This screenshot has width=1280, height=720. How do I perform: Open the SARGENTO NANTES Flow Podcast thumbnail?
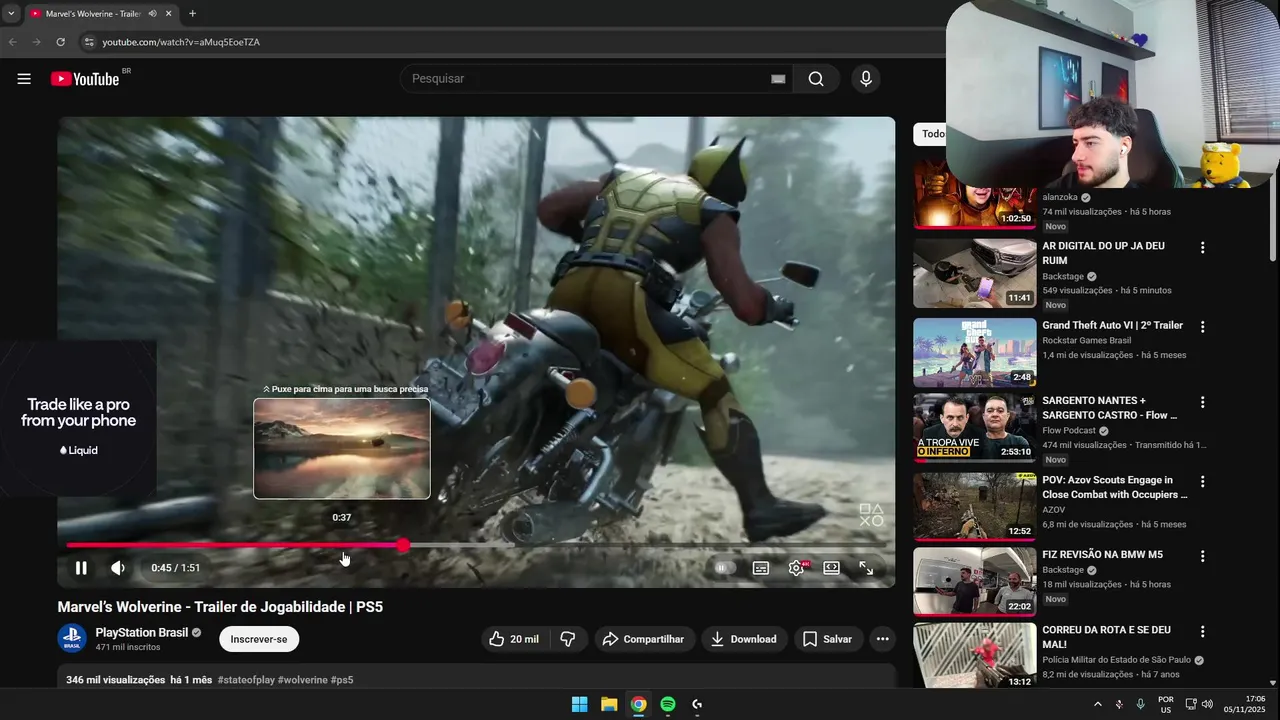(975, 428)
